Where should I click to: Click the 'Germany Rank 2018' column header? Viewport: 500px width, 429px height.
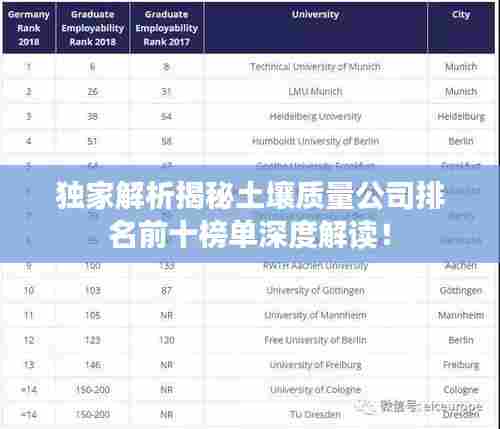coord(29,28)
